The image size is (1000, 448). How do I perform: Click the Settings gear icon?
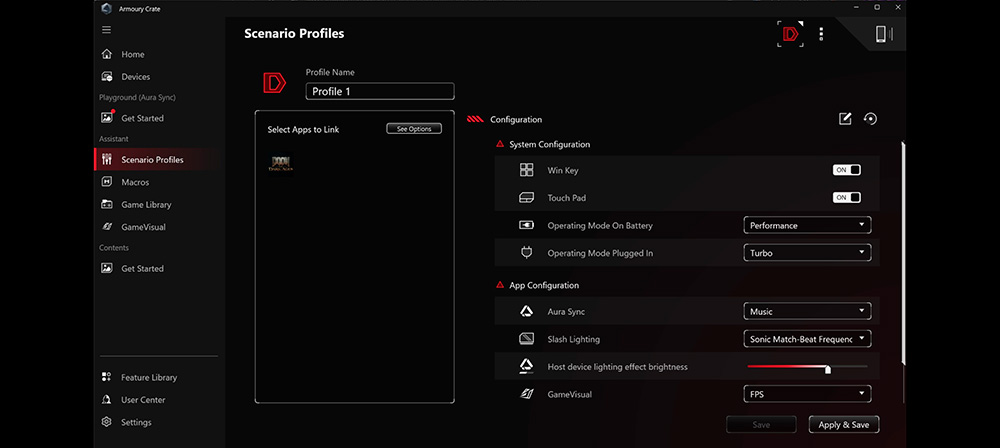(x=107, y=422)
